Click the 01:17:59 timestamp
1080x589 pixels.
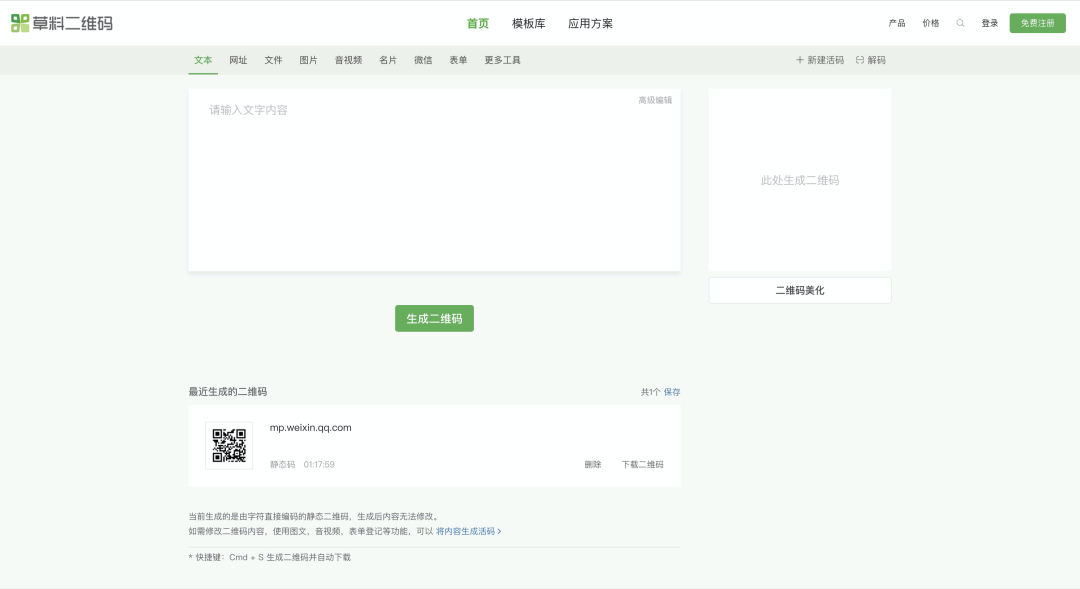tap(319, 464)
